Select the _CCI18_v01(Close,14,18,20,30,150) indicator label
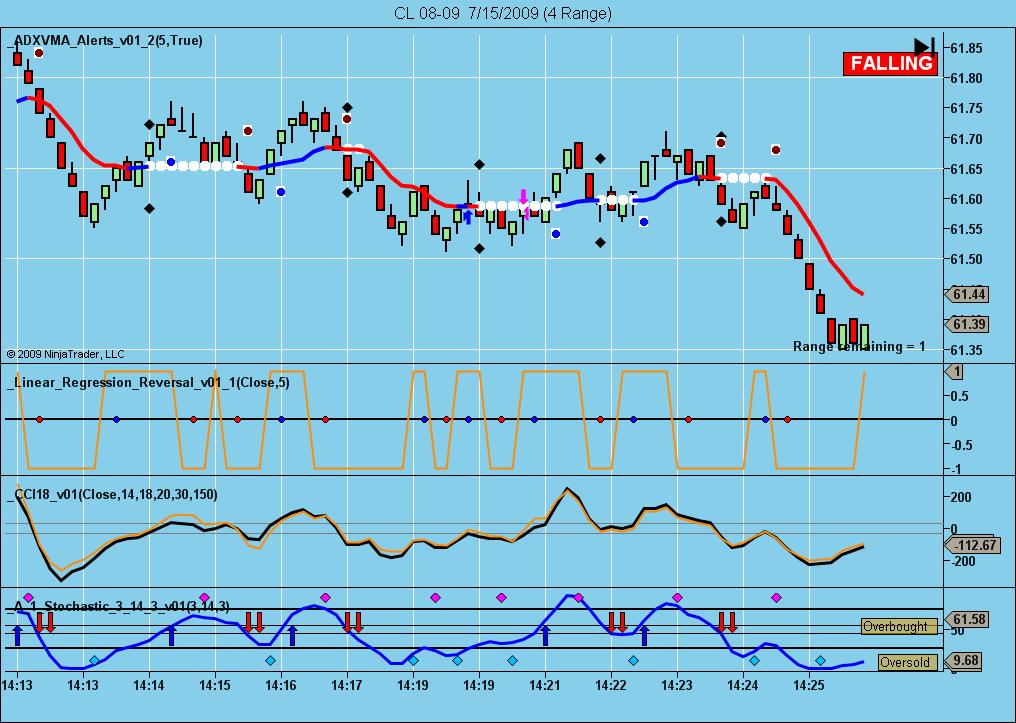Image resolution: width=1016 pixels, height=723 pixels. [114, 494]
